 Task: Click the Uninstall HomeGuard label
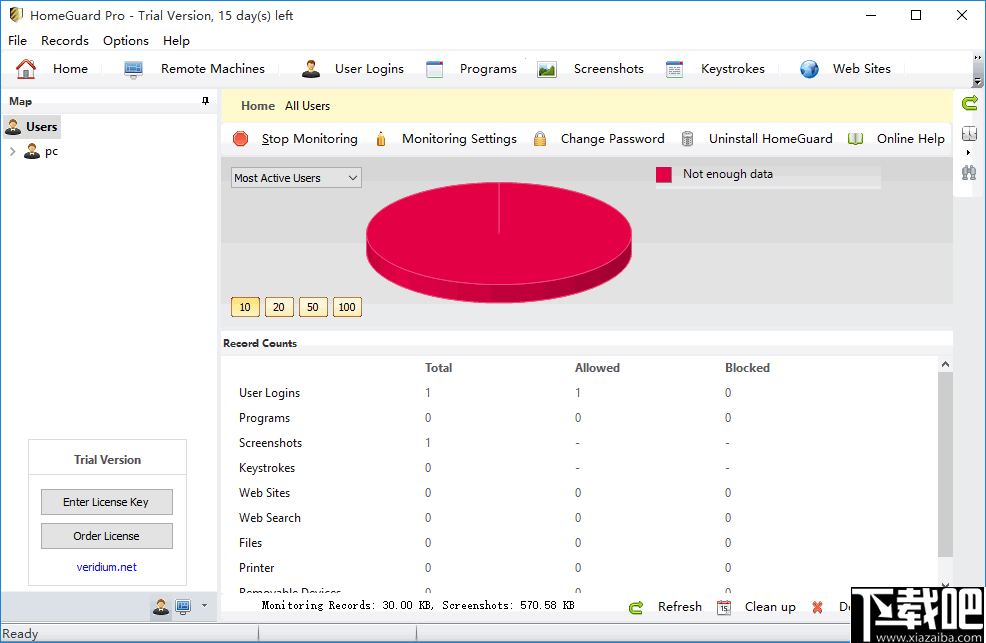tap(770, 139)
